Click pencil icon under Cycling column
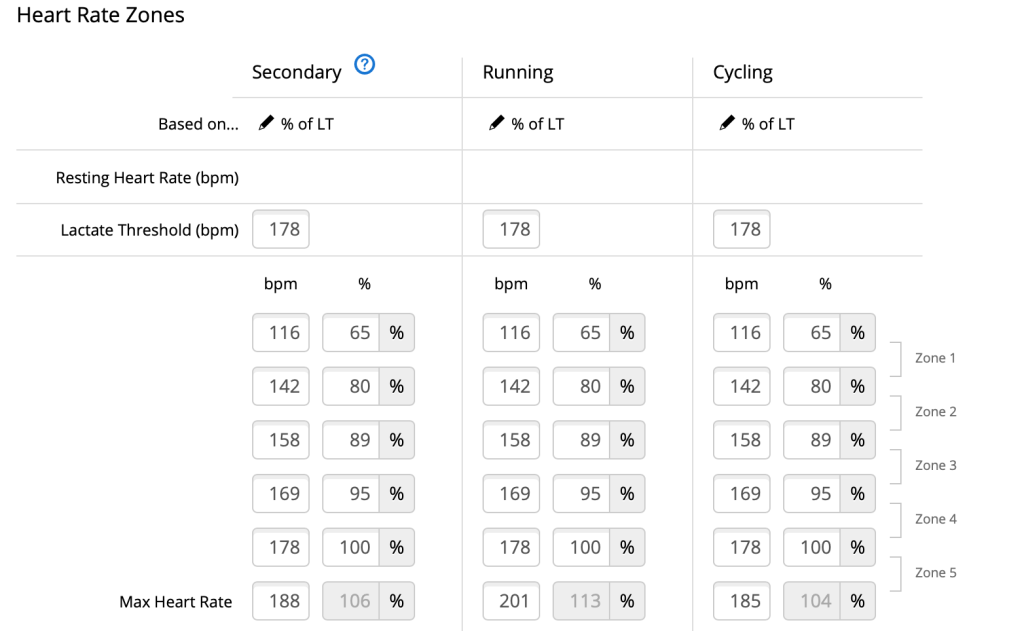 click(x=727, y=124)
